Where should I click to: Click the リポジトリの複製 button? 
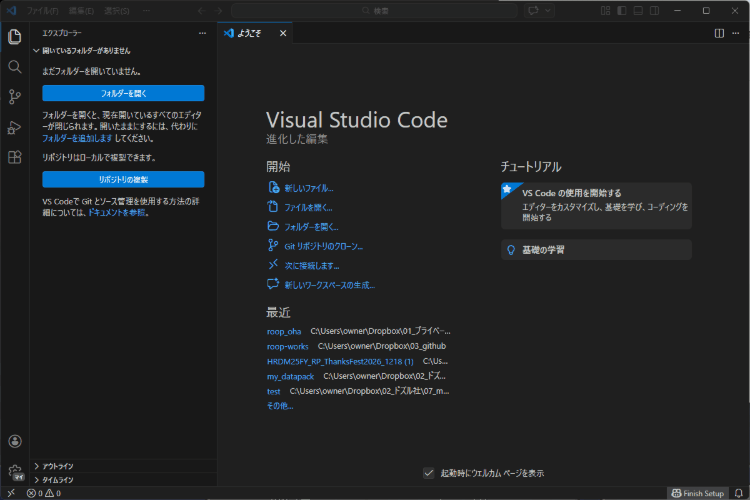pyautogui.click(x=123, y=179)
